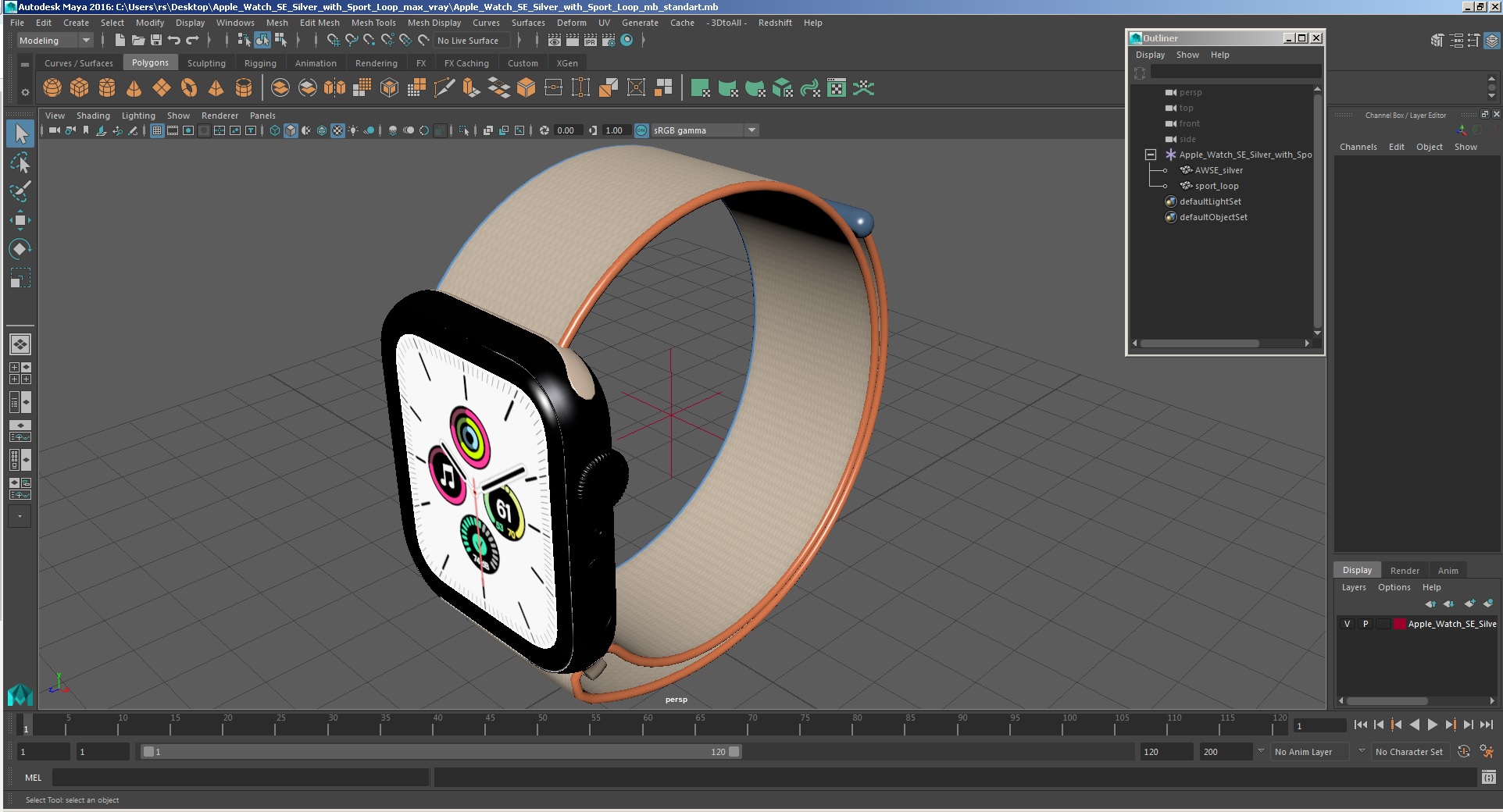Open the Windows menu
Screen dimensions: 1503x812
(235, 23)
